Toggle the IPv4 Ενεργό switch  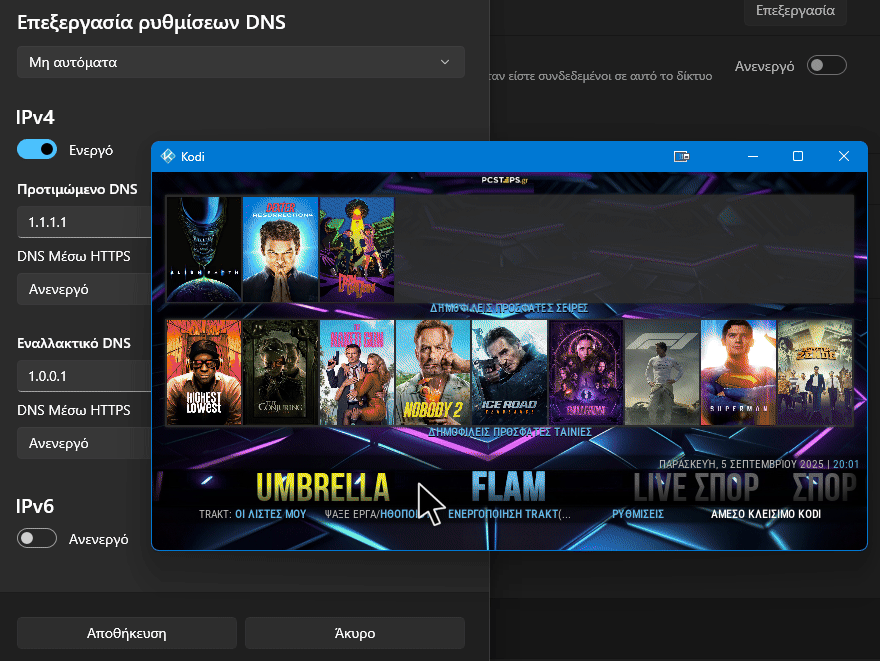click(37, 149)
